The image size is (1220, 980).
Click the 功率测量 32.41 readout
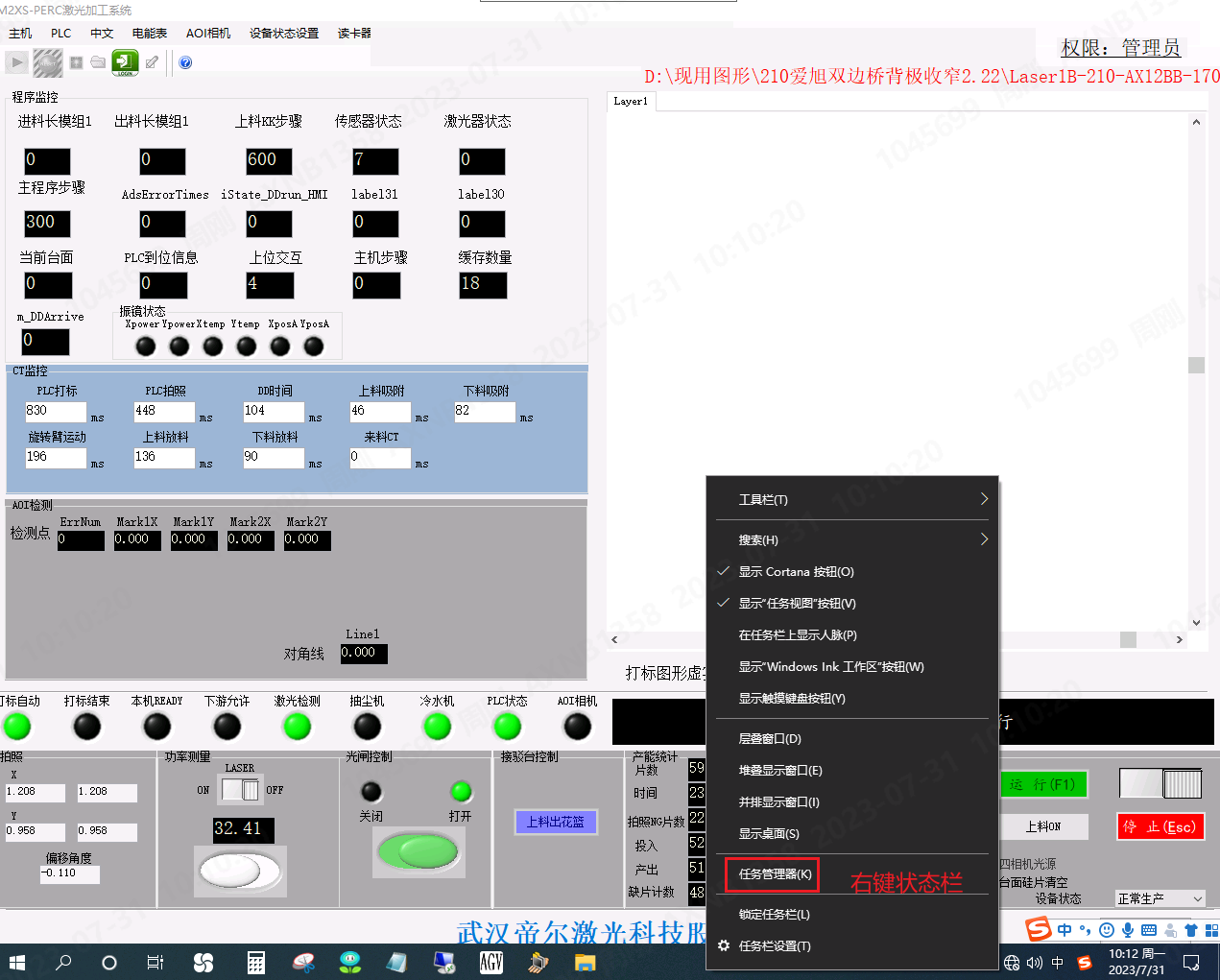(244, 829)
